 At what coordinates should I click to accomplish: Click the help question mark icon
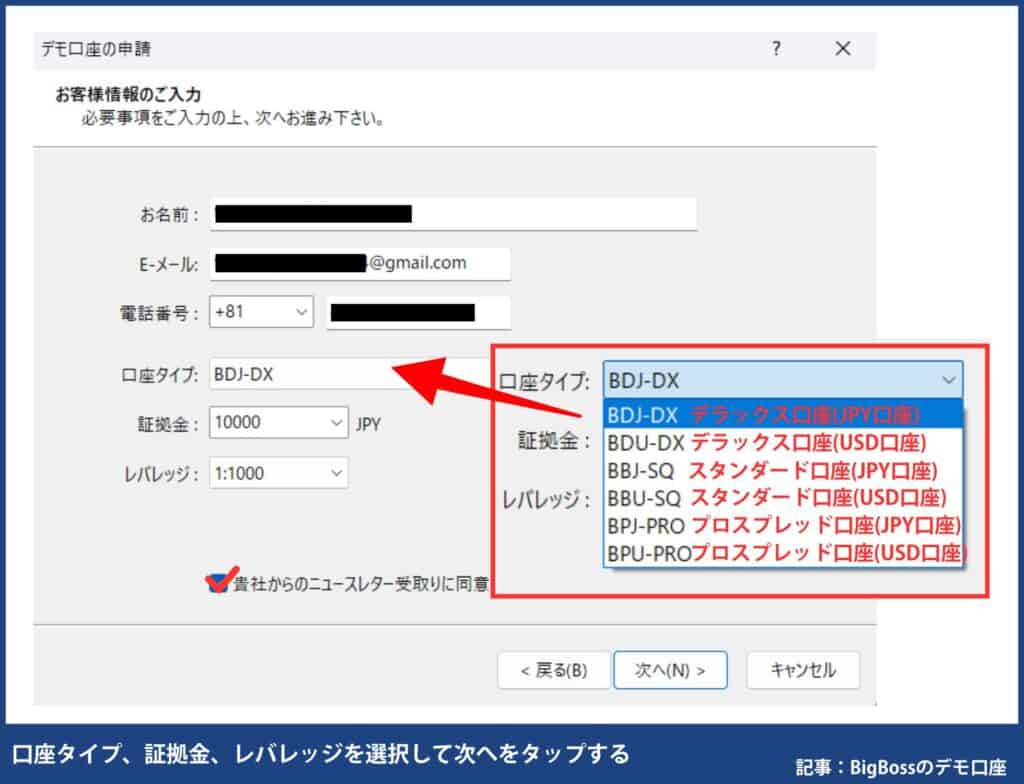[x=775, y=48]
